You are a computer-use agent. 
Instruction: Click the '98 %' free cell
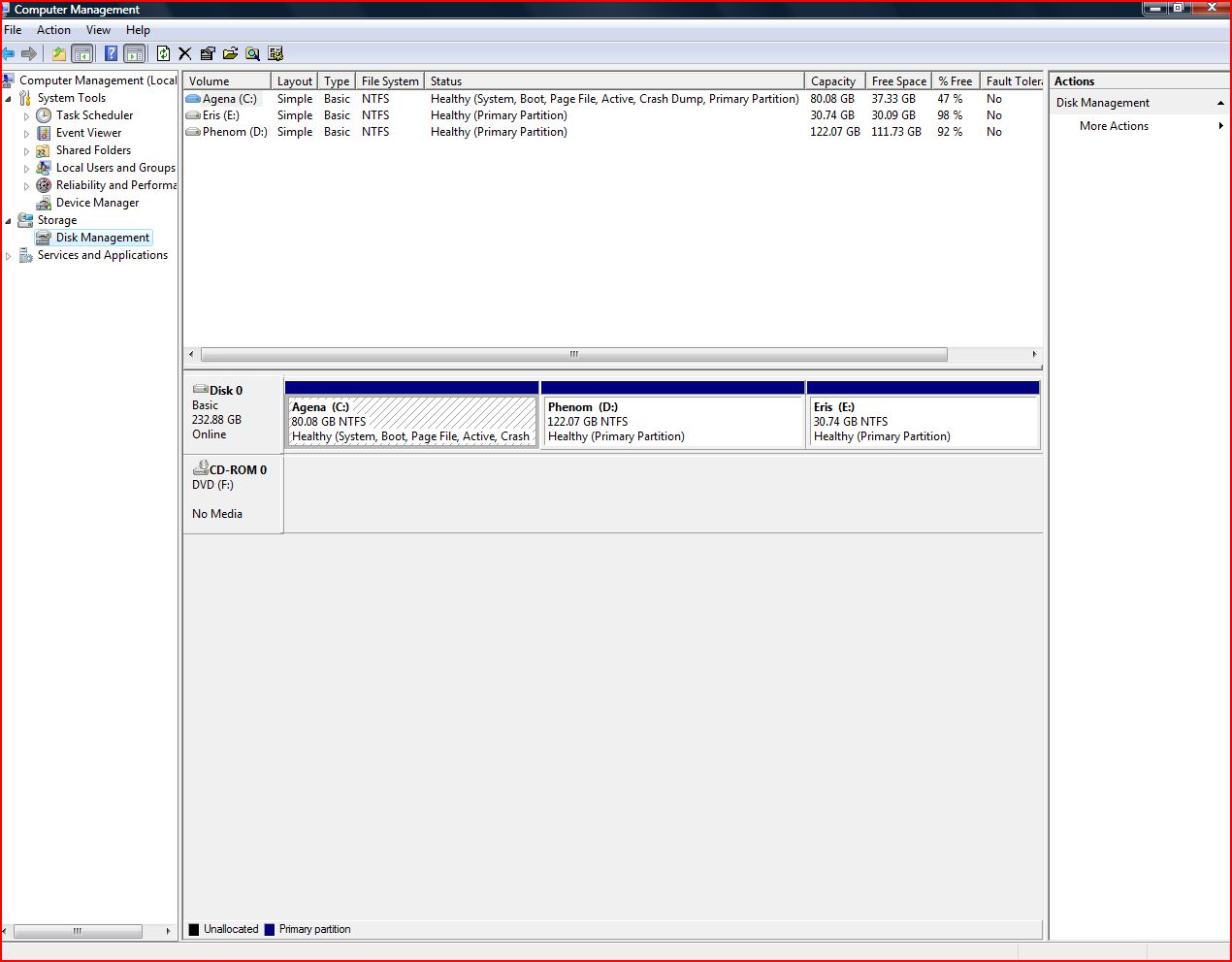(950, 115)
